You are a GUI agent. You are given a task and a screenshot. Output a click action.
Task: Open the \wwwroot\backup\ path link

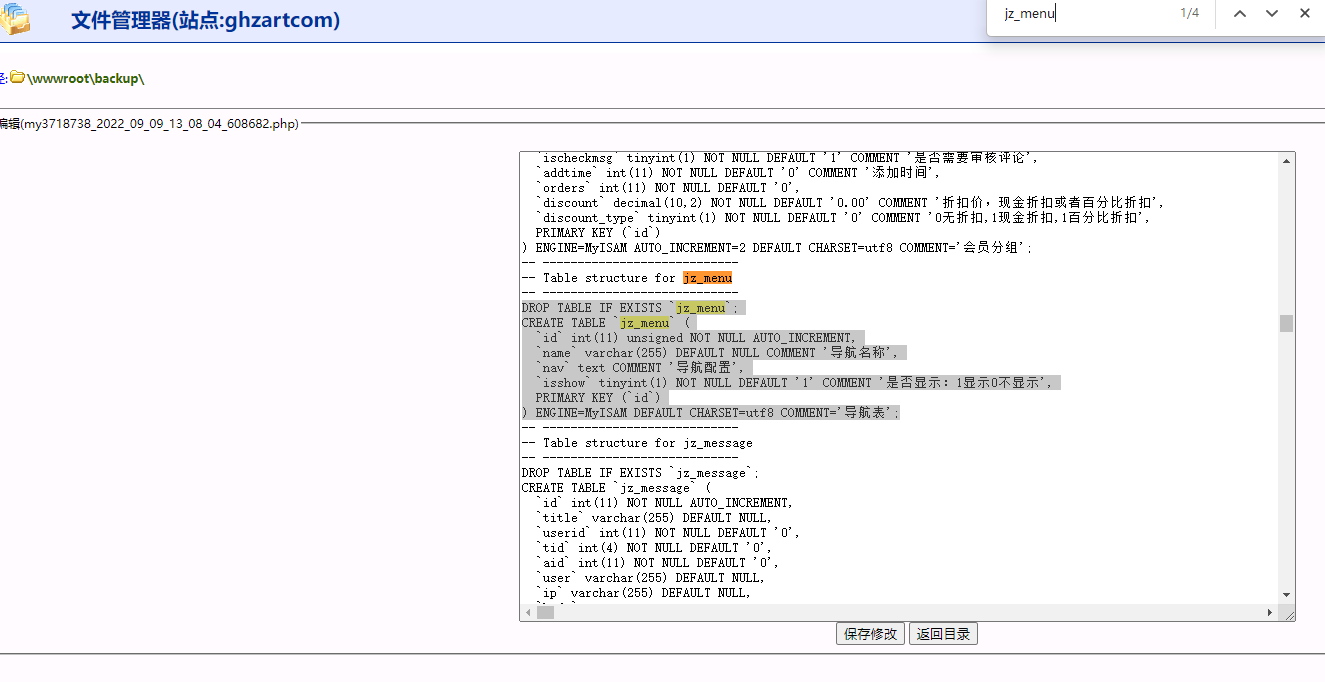tap(86, 78)
